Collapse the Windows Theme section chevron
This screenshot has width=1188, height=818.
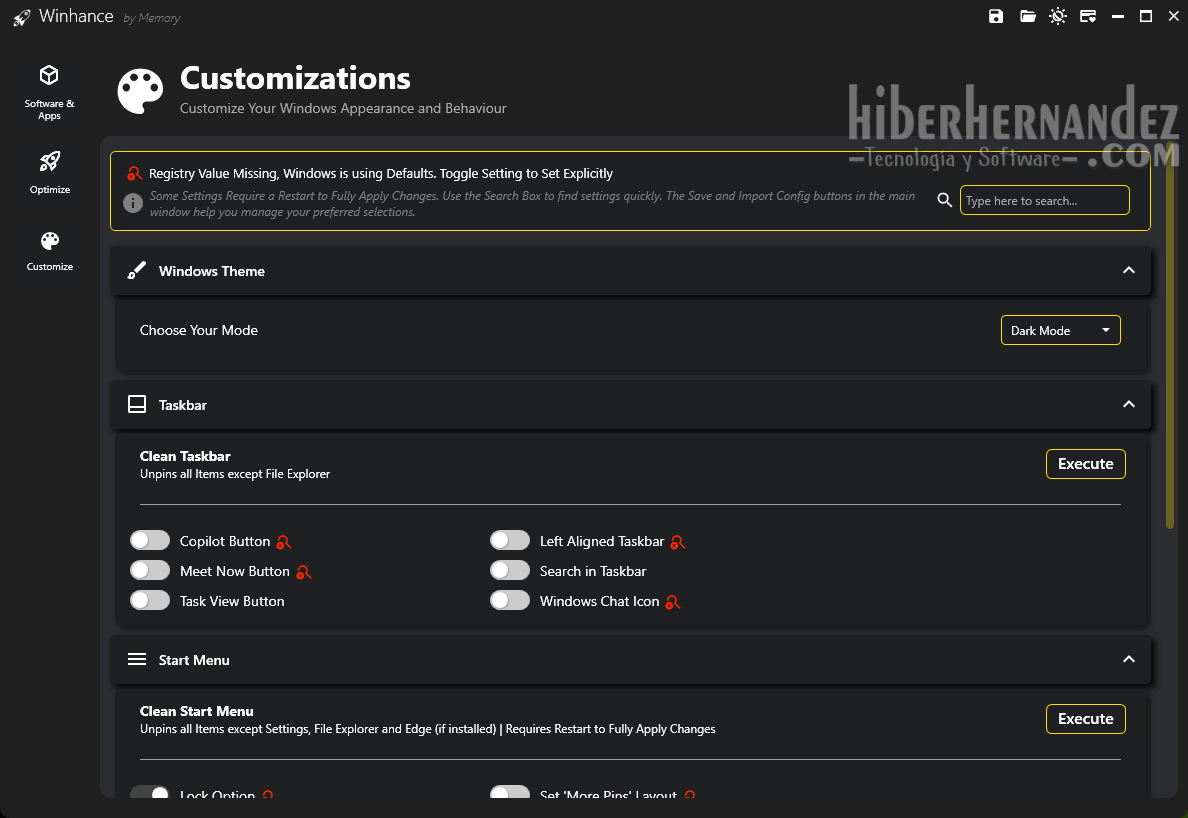[x=1128, y=271]
